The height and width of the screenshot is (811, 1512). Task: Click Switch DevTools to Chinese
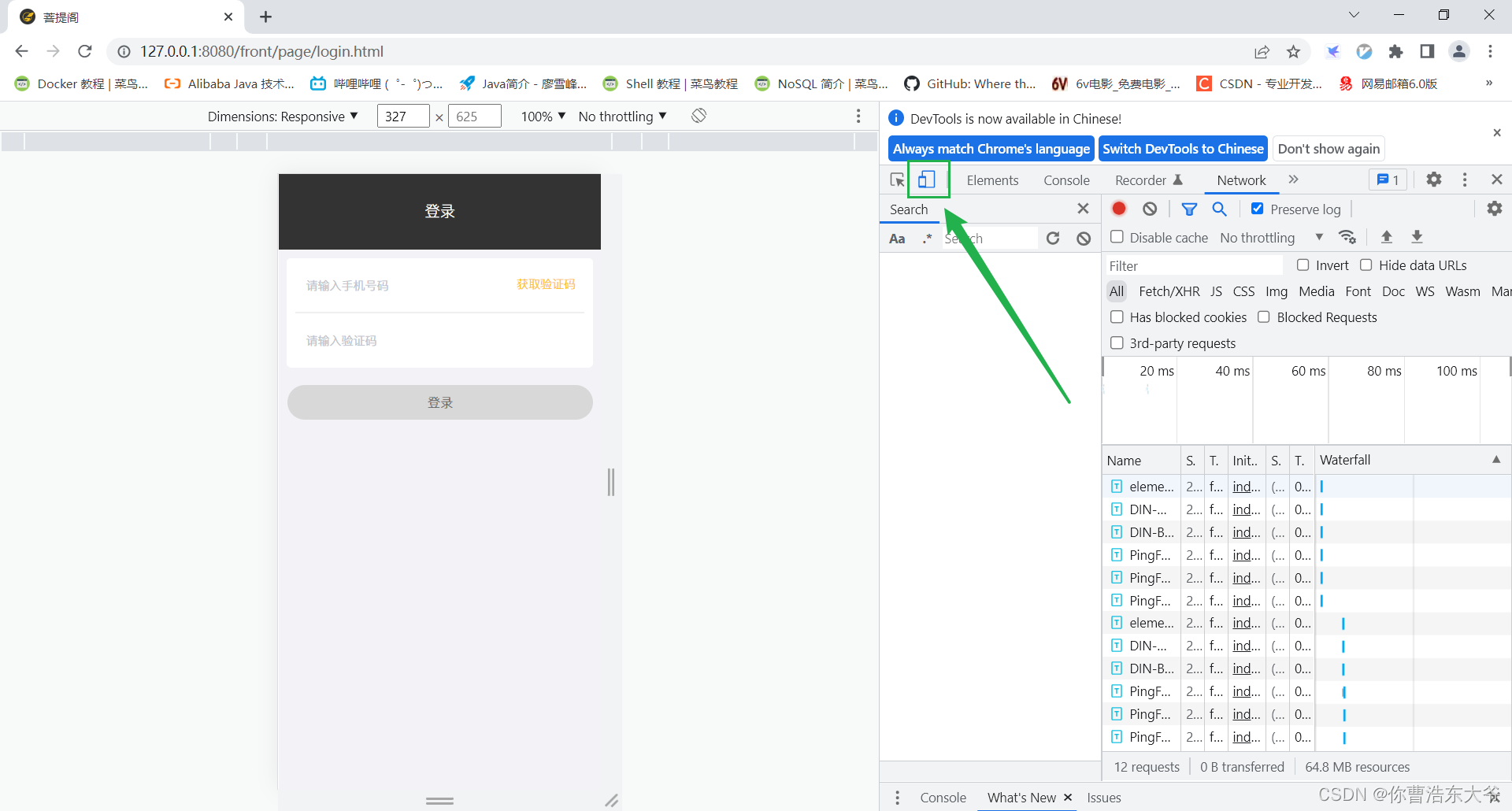tap(1183, 149)
